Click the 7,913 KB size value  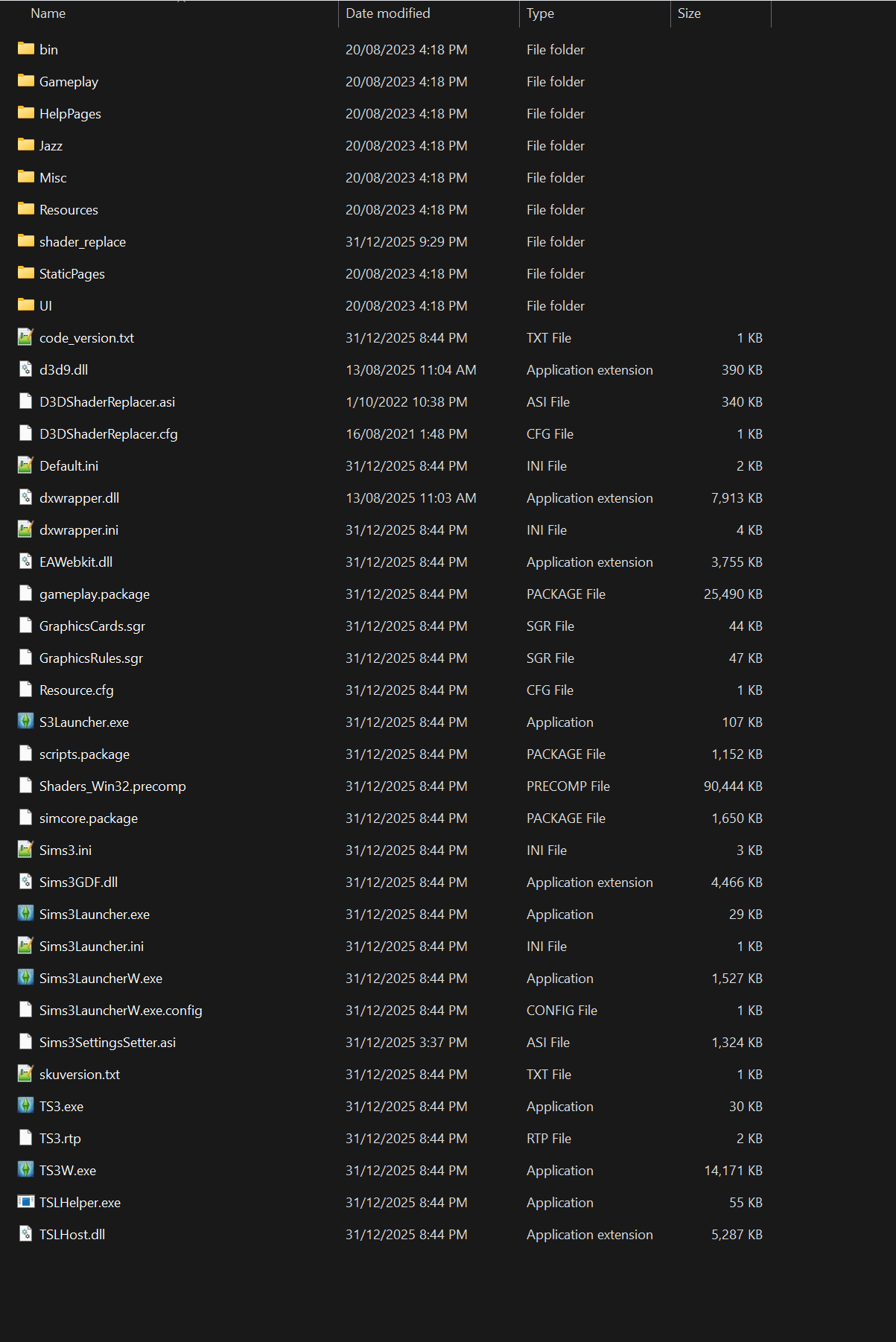point(737,498)
